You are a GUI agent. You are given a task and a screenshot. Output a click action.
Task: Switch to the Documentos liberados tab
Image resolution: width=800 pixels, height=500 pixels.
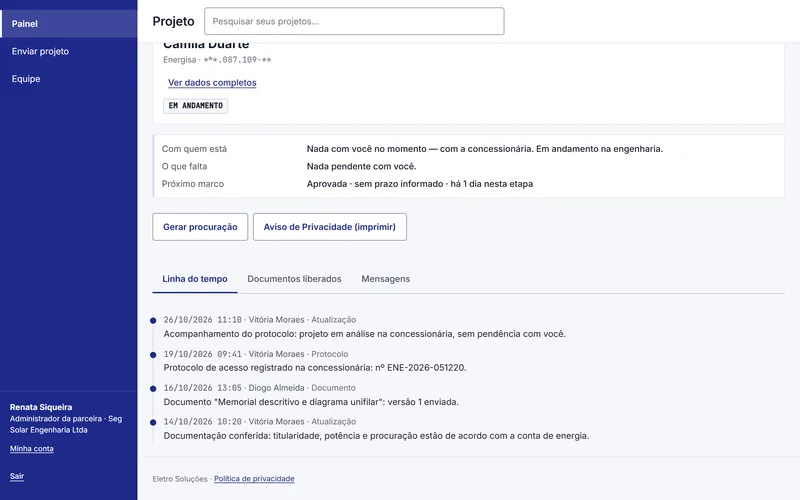pyautogui.click(x=294, y=279)
